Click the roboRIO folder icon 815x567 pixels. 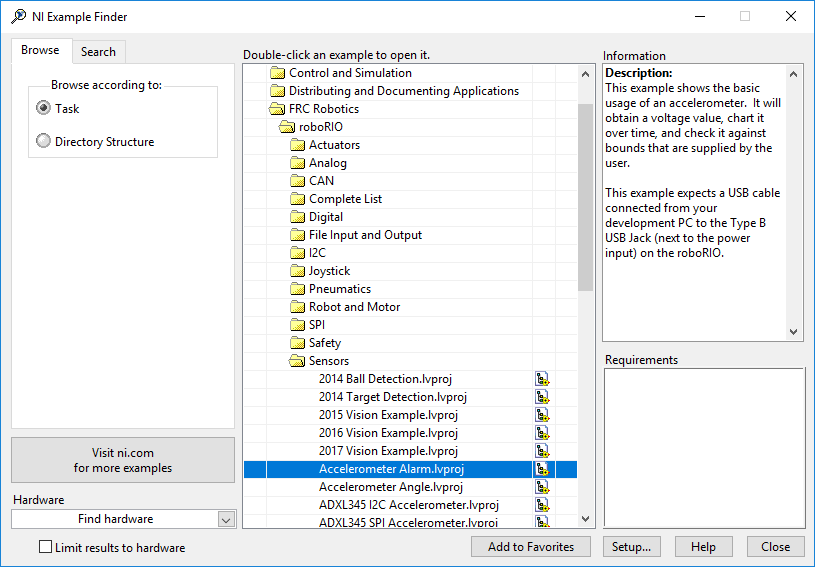pyautogui.click(x=287, y=127)
